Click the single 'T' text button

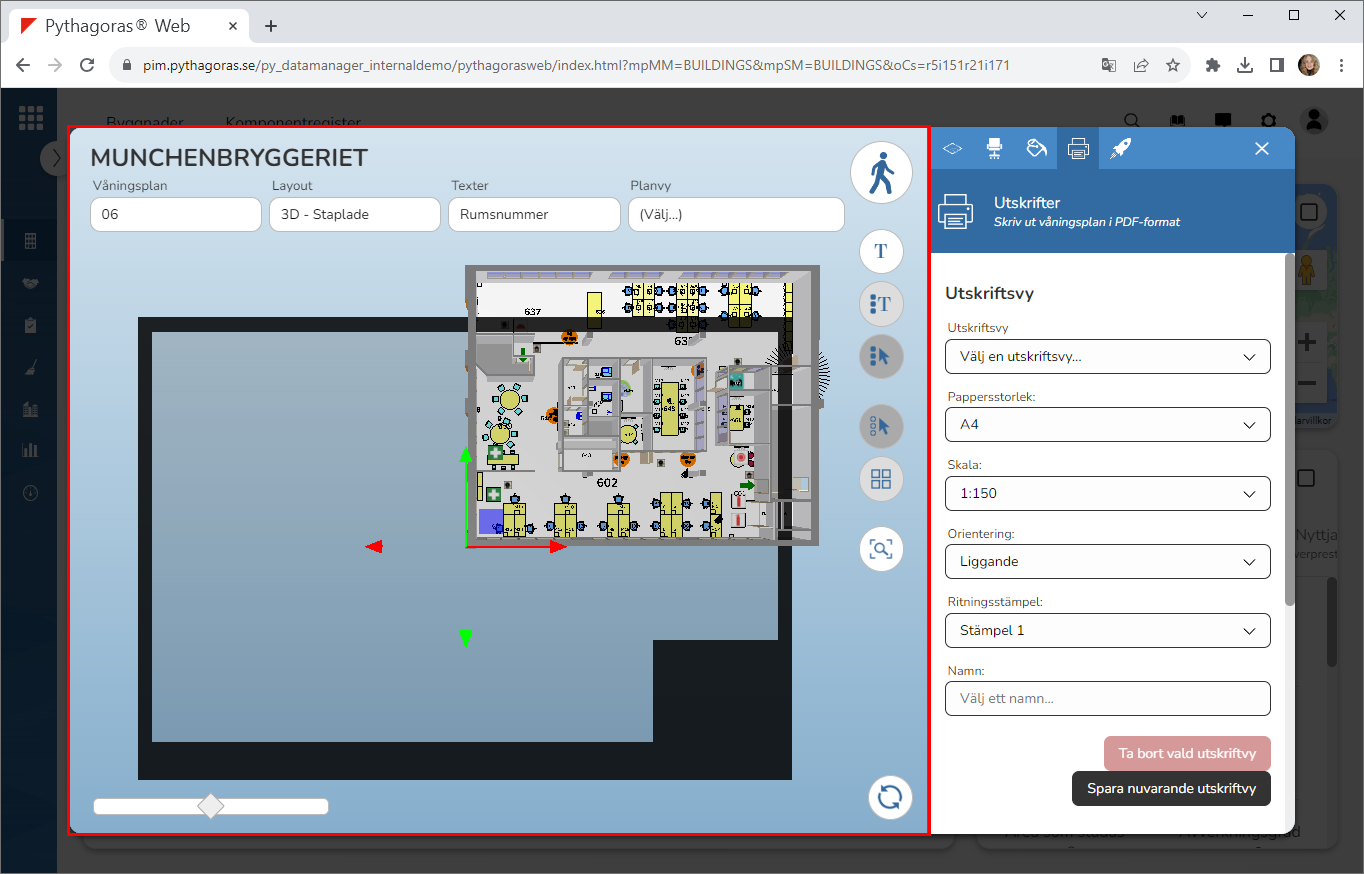point(881,251)
